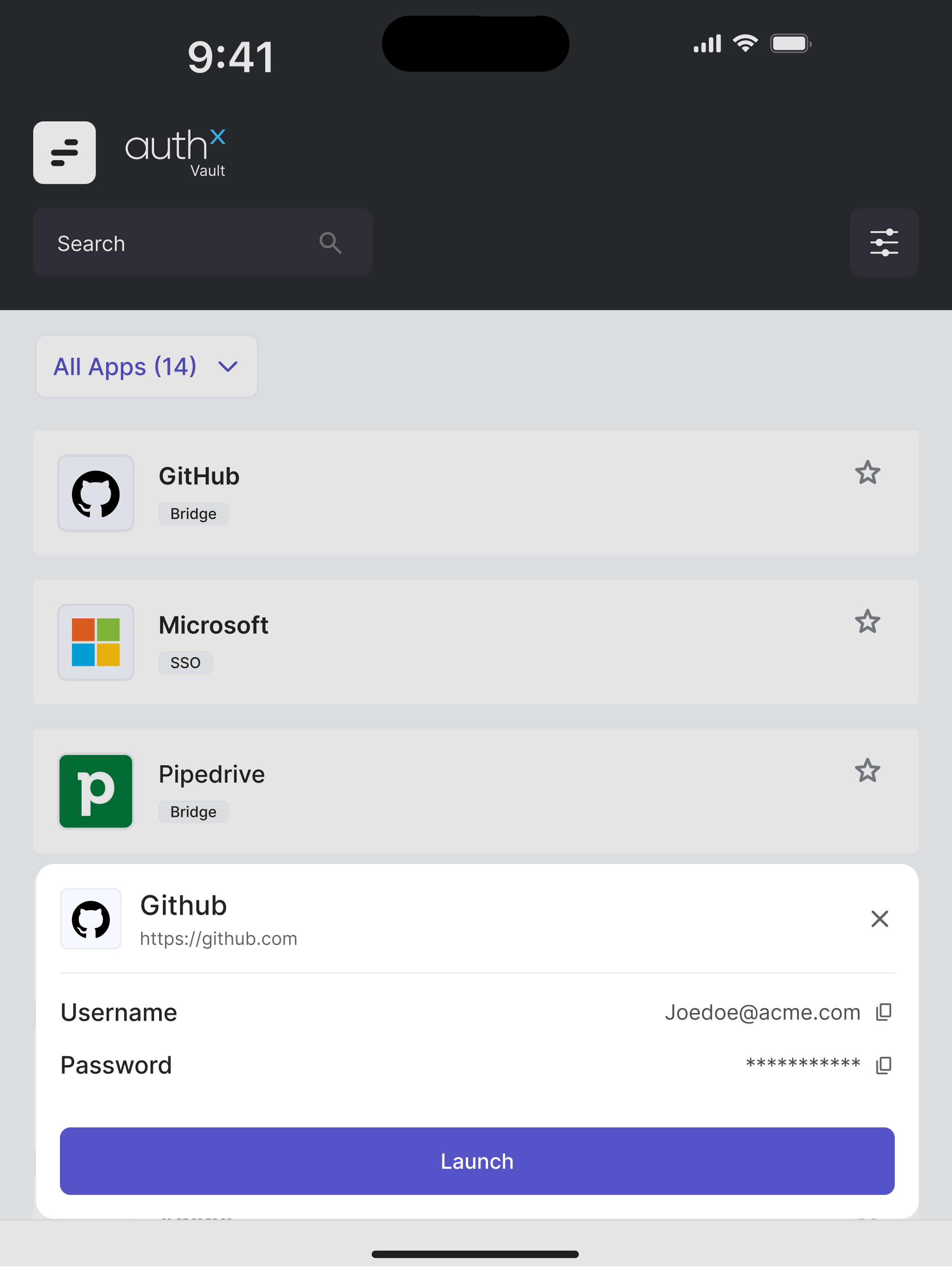Click the Github icon in details sheet
This screenshot has width=952, height=1270.
(x=91, y=919)
